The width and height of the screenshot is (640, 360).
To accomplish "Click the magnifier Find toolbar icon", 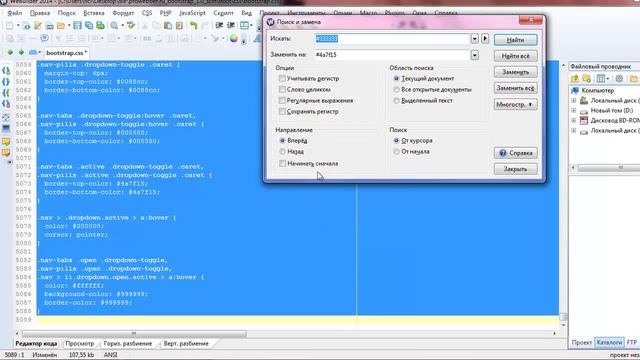I will tap(114, 26).
